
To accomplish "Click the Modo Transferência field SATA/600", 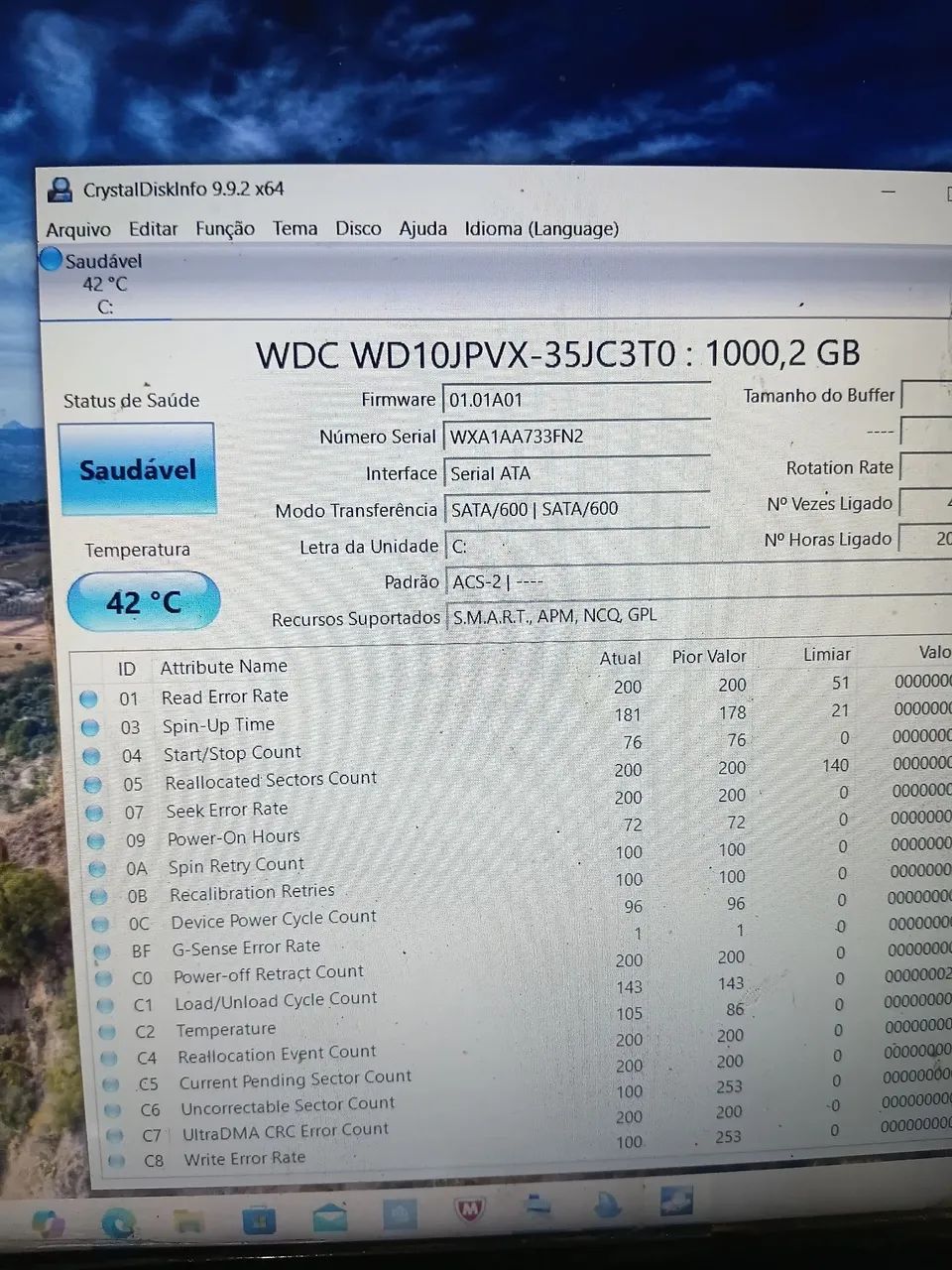I will pos(576,509).
